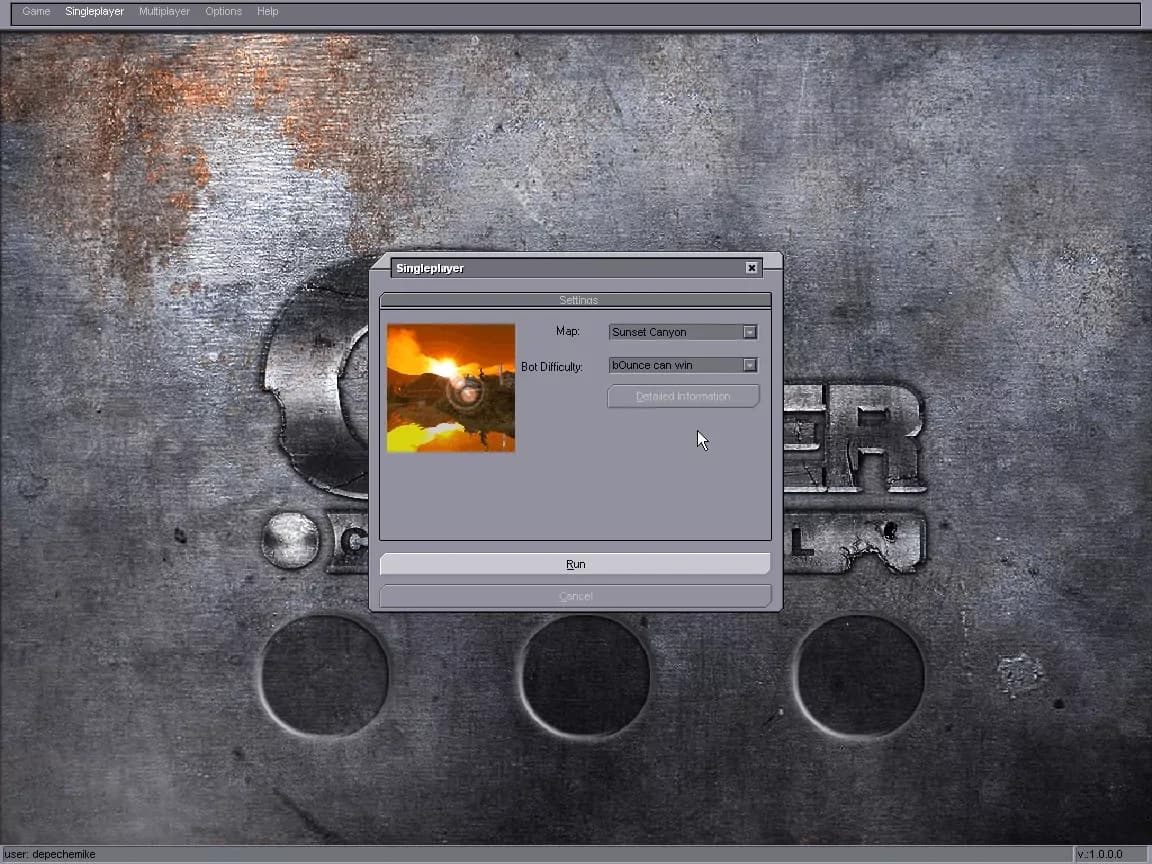
Task: Expand the Map dropdown arrow
Action: click(750, 332)
